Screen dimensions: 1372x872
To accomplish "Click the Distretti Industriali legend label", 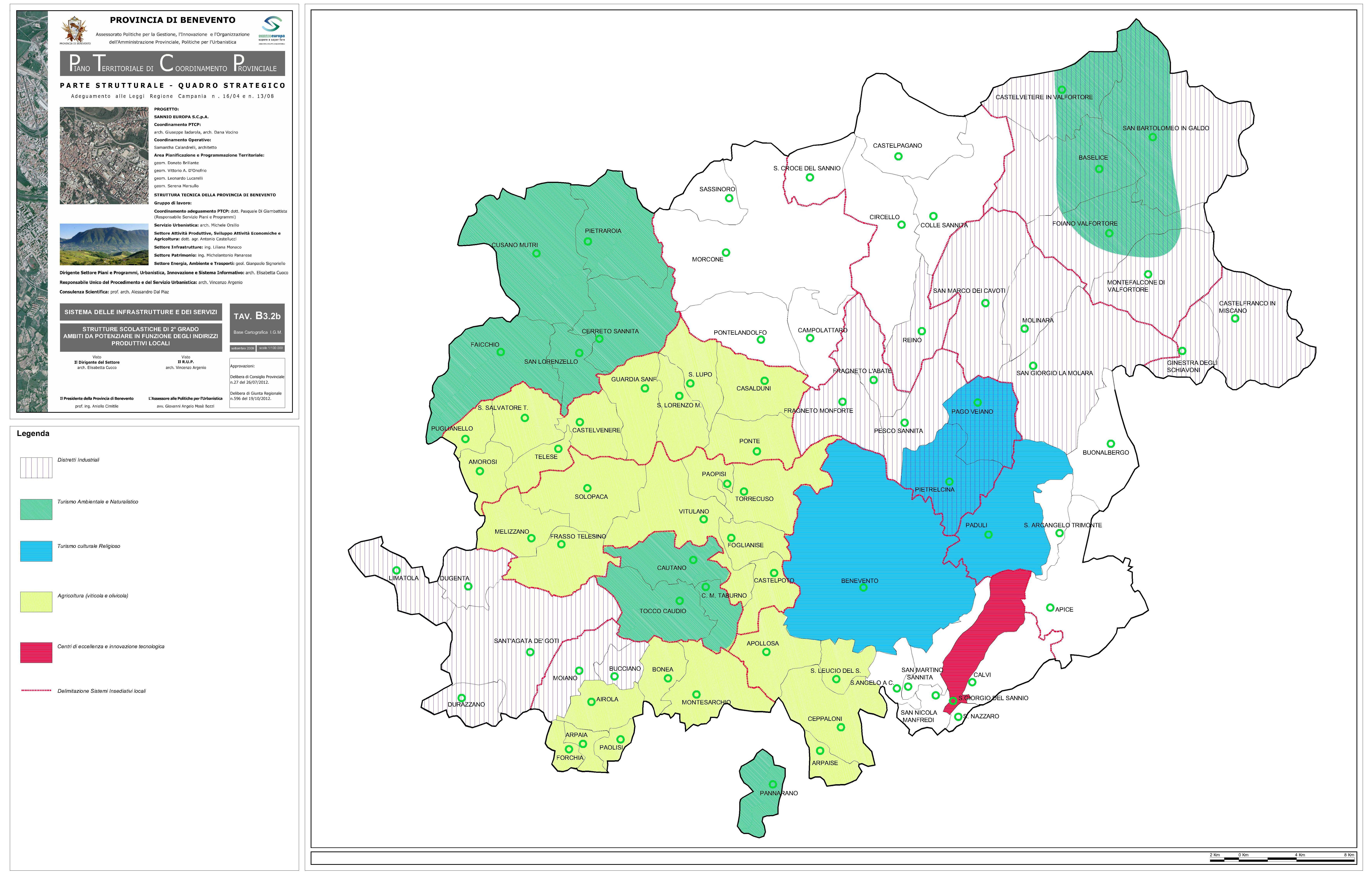I will (78, 460).
